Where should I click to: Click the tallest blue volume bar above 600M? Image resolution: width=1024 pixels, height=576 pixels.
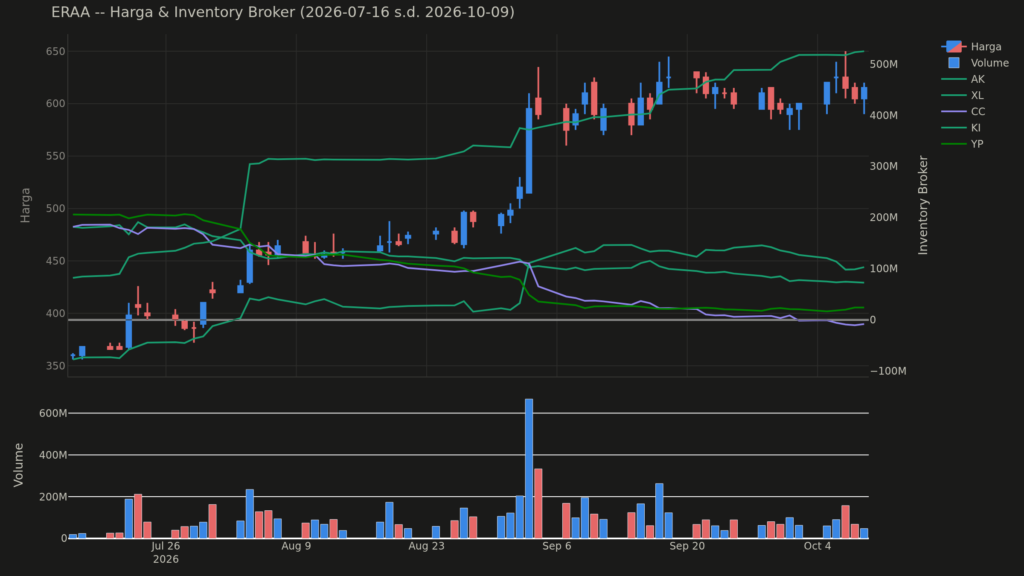[x=529, y=468]
